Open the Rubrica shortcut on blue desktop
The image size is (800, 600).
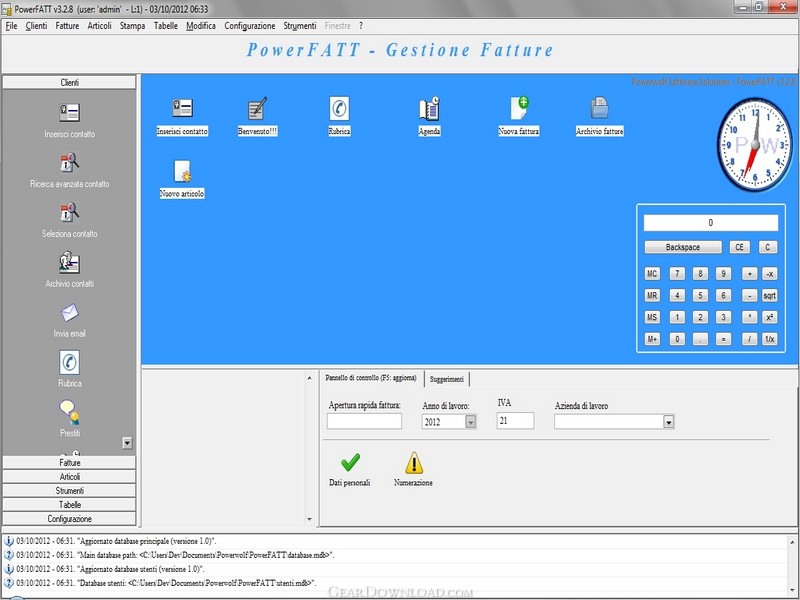click(x=339, y=108)
